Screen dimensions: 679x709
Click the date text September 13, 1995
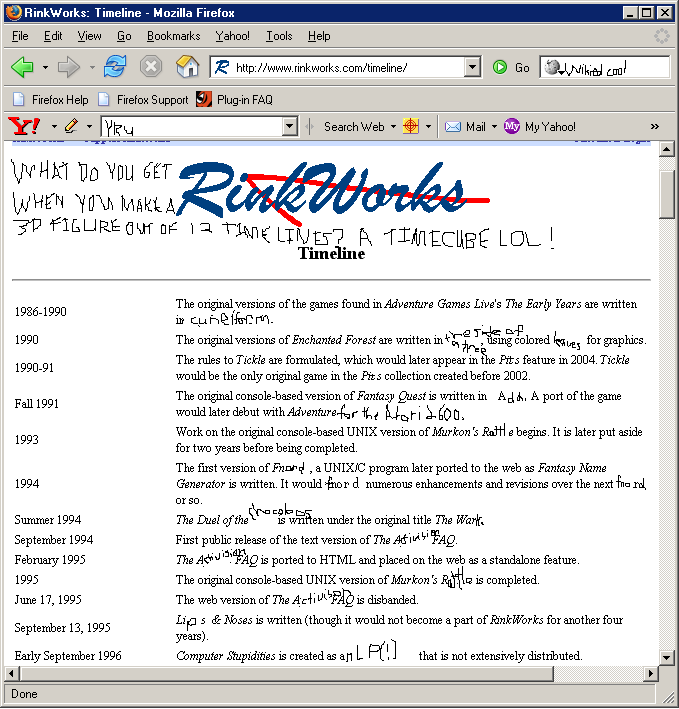[x=62, y=628]
